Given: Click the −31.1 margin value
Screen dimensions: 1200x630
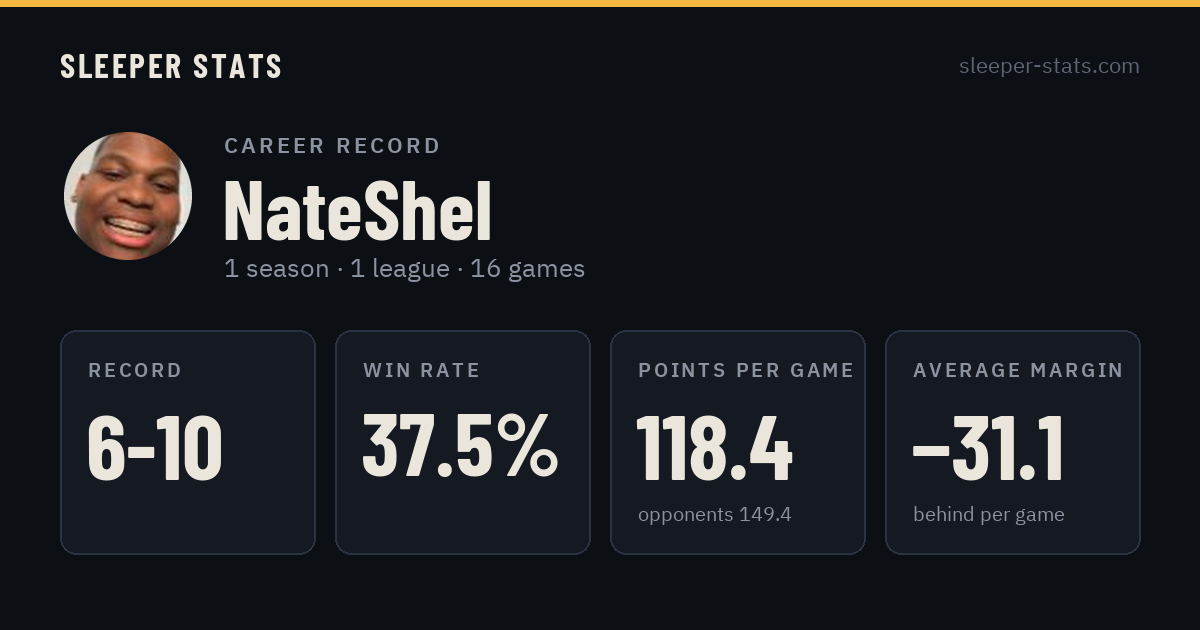Looking at the screenshot, I should pos(988,448).
